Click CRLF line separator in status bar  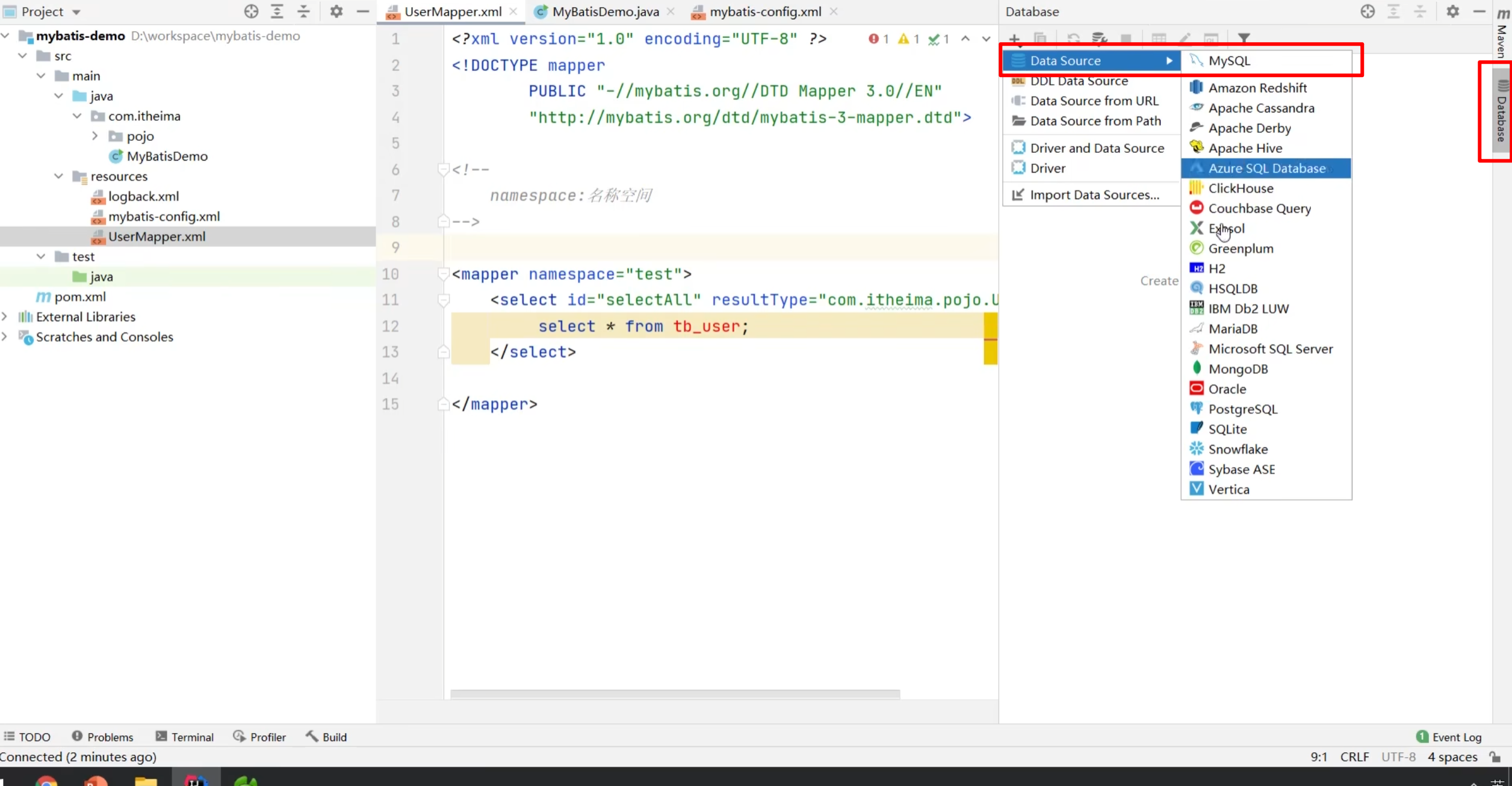pyautogui.click(x=1354, y=757)
